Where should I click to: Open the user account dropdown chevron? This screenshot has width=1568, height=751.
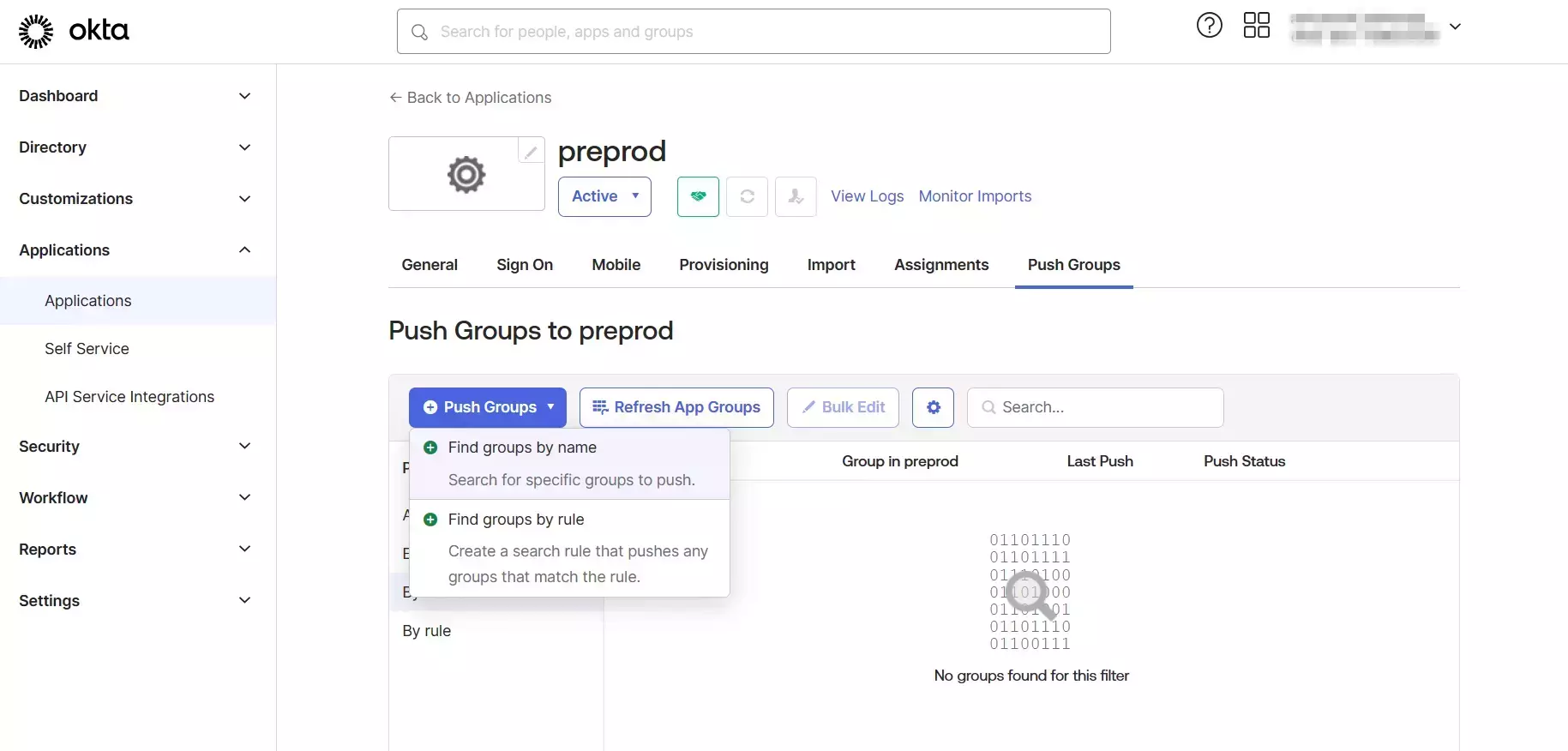(x=1455, y=27)
